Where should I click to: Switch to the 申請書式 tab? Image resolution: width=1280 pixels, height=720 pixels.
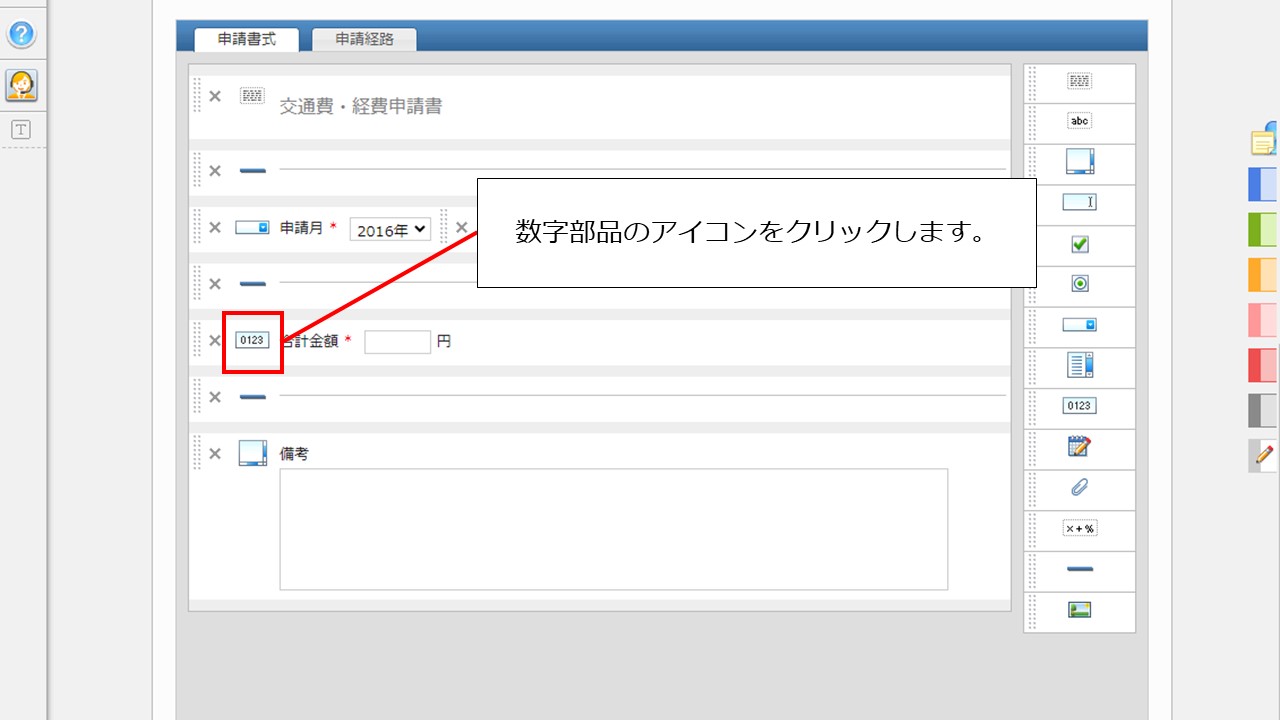point(244,40)
